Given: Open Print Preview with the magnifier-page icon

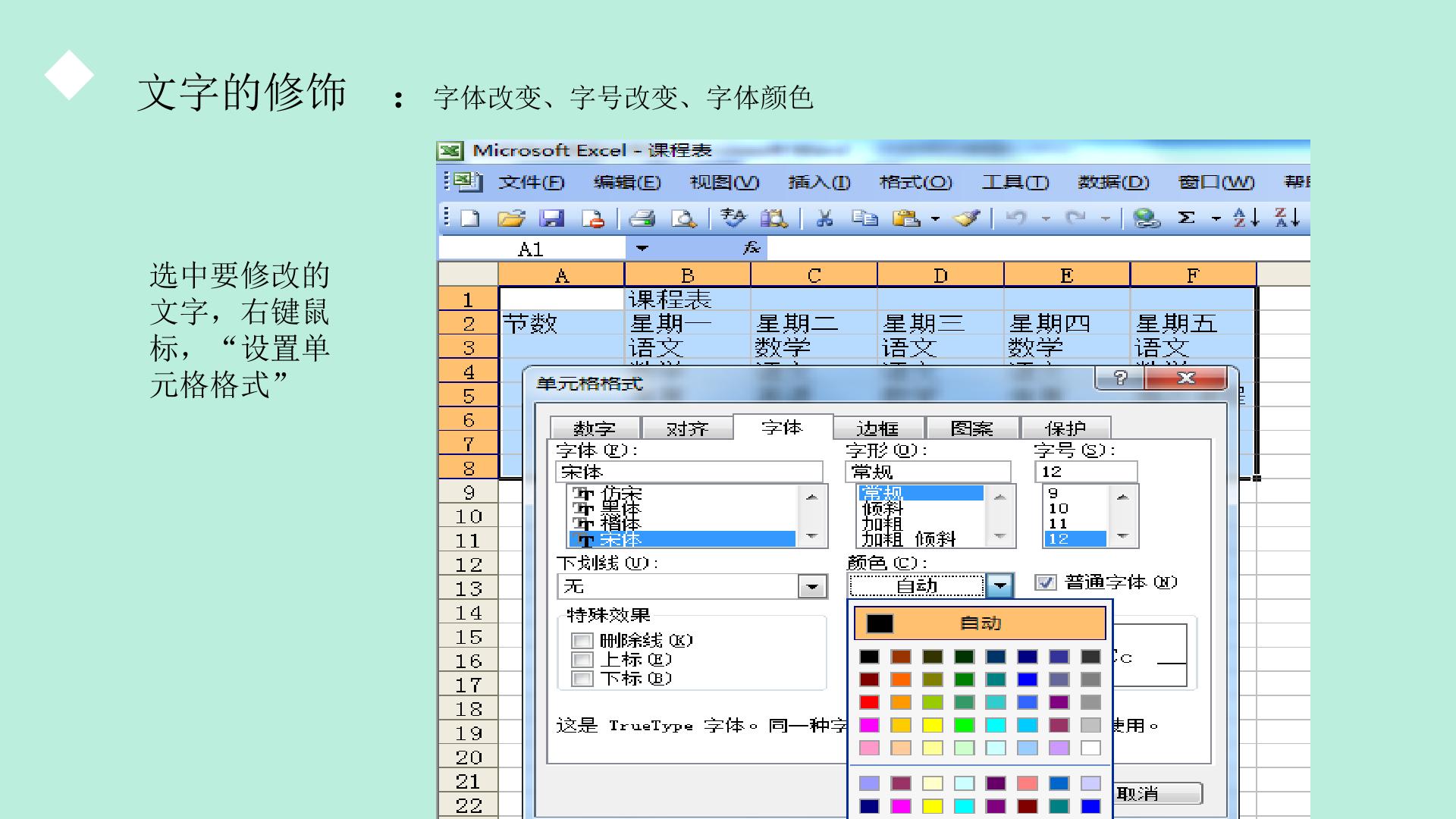Looking at the screenshot, I should tap(683, 218).
